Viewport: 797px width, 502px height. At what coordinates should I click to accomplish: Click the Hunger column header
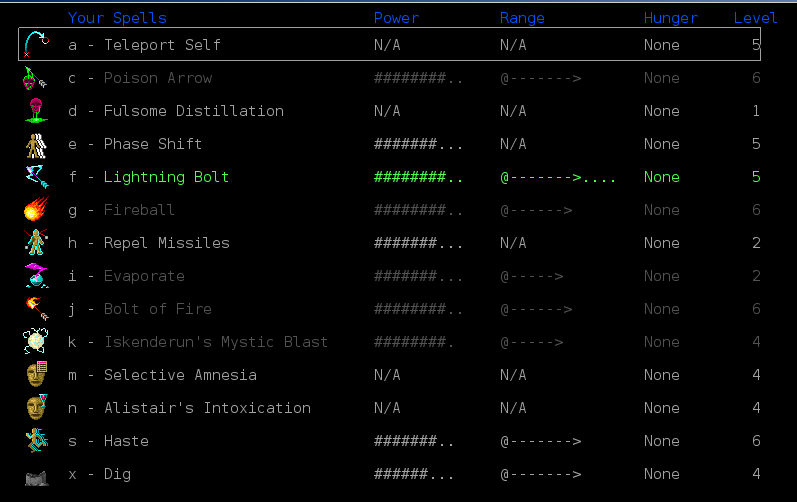(x=670, y=18)
